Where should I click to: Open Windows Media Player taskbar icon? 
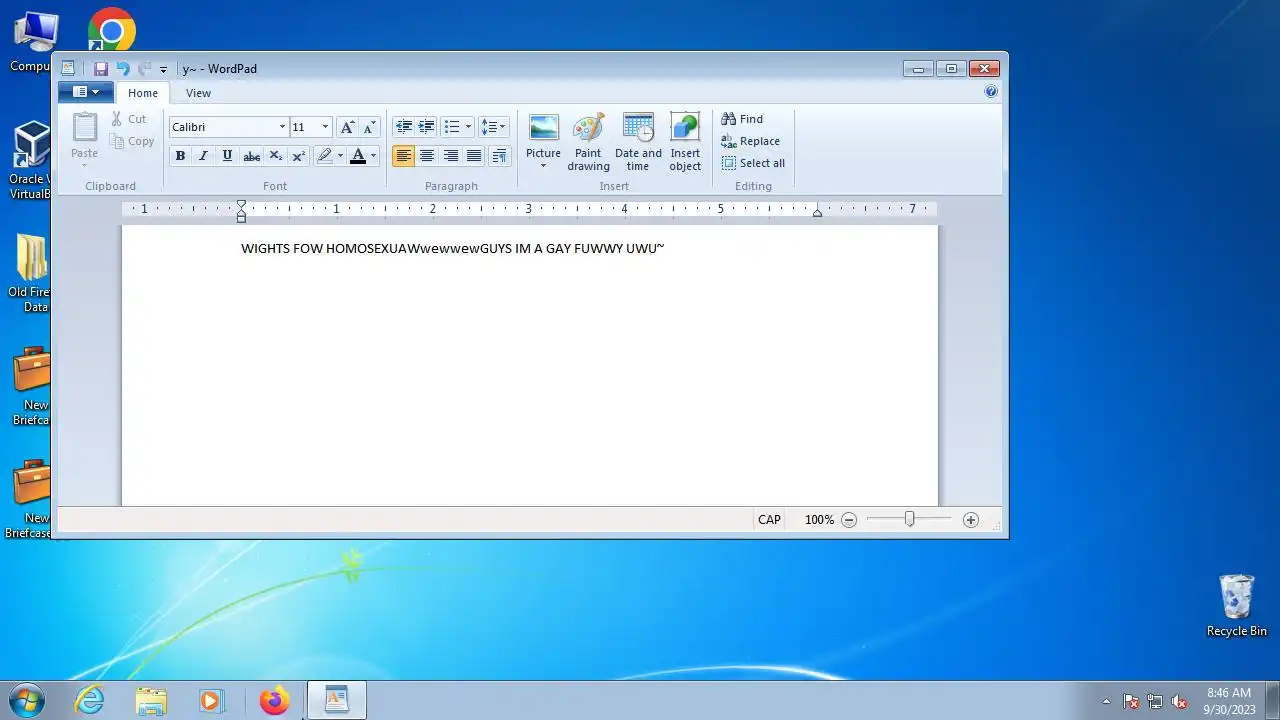click(x=210, y=700)
